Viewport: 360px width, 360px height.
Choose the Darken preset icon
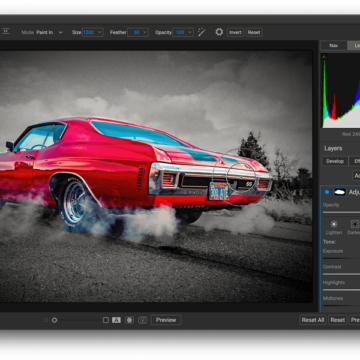[355, 224]
